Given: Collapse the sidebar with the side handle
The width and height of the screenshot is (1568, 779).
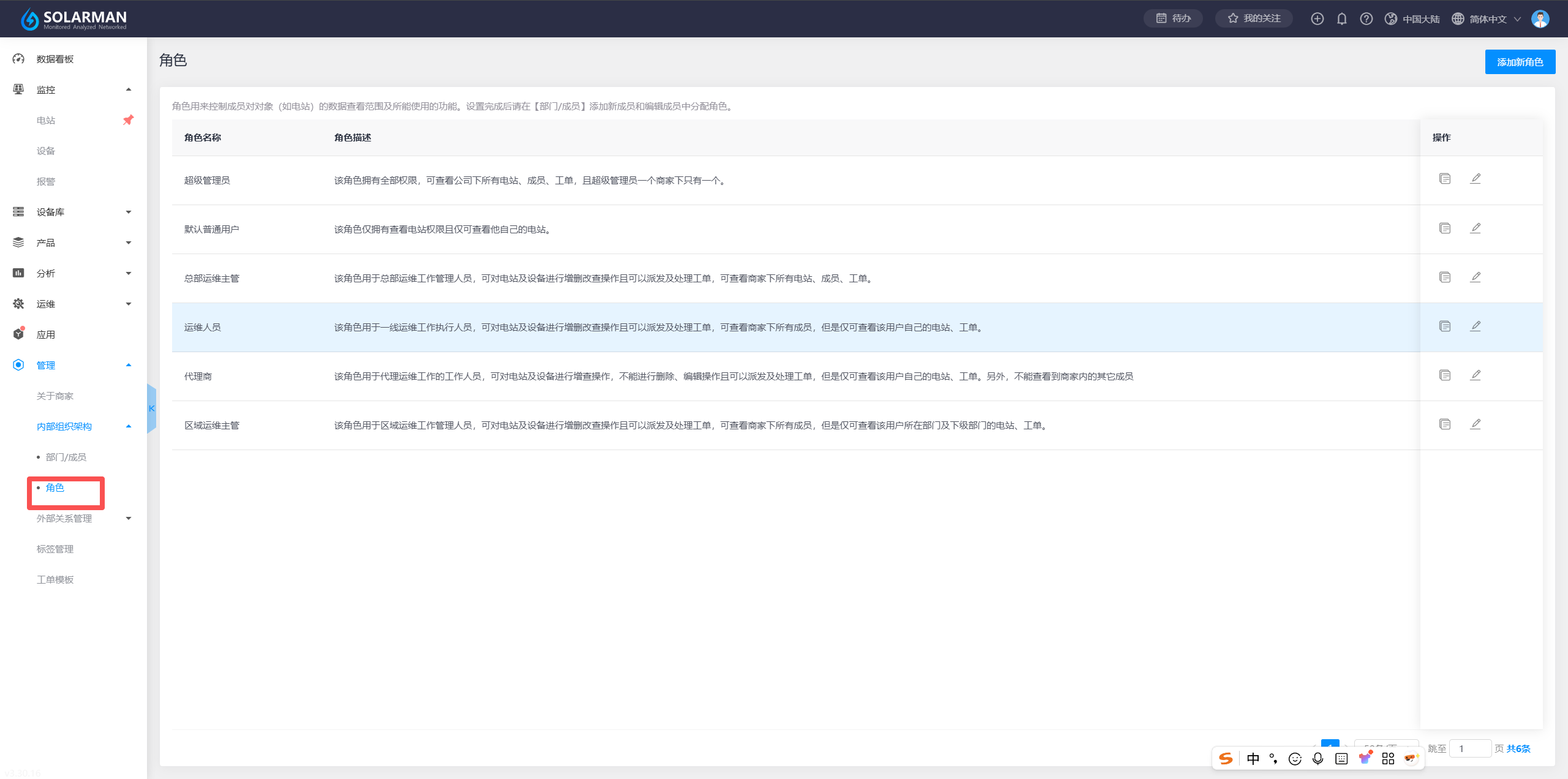Looking at the screenshot, I should point(151,408).
